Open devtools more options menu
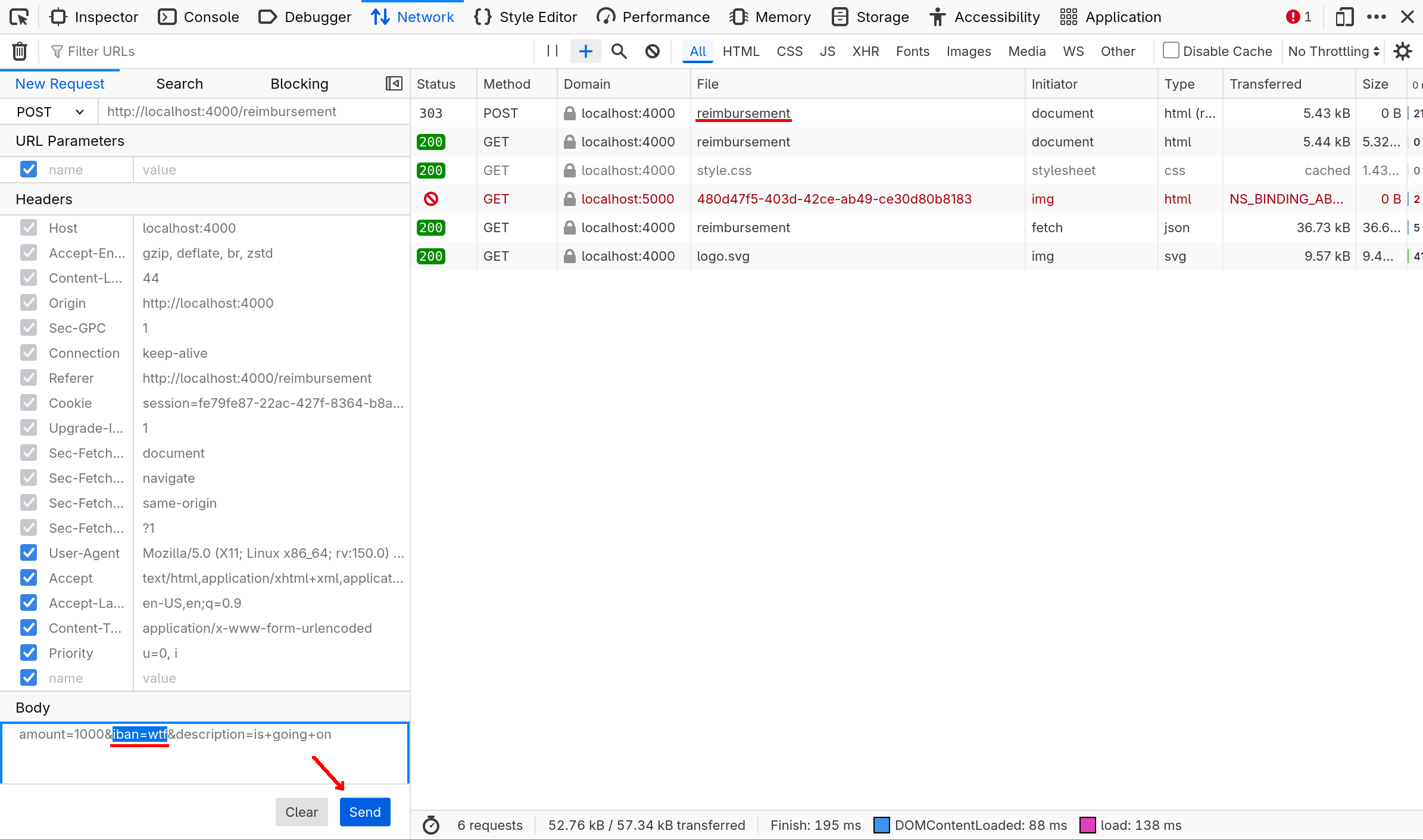Screen dimensions: 1423x840 click(x=1377, y=17)
